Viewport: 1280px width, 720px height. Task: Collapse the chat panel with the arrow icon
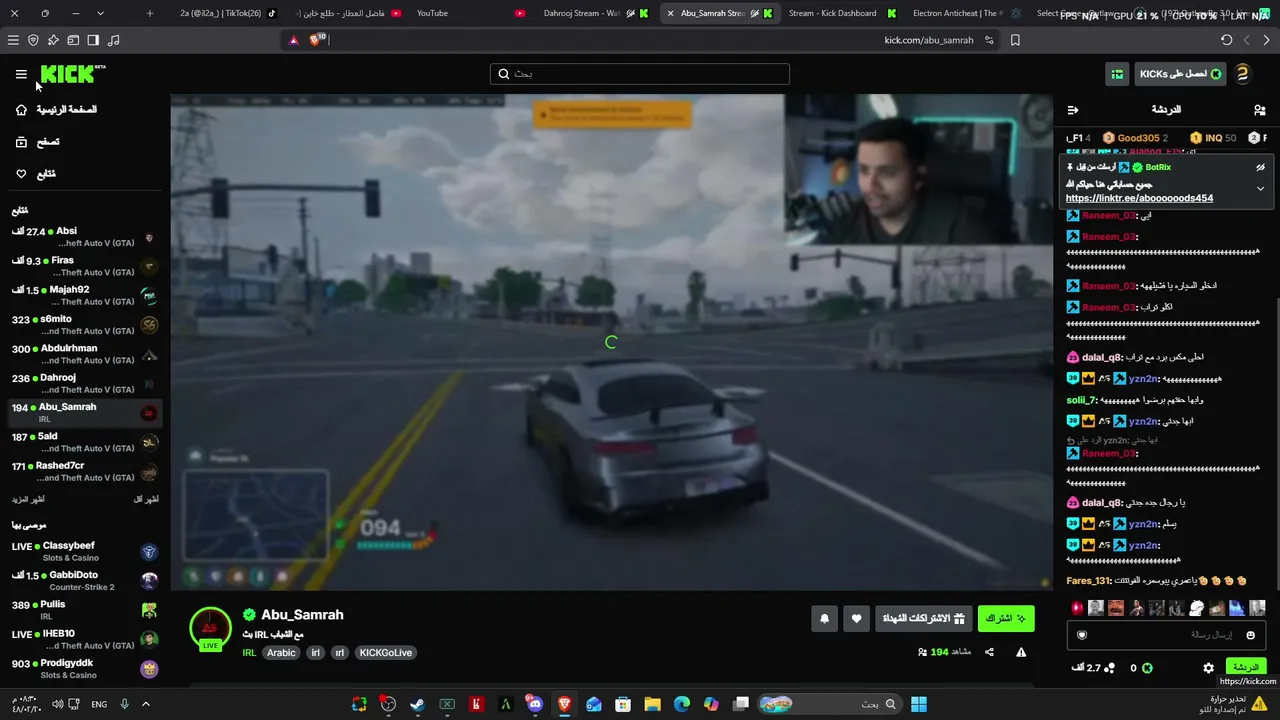tap(1073, 110)
